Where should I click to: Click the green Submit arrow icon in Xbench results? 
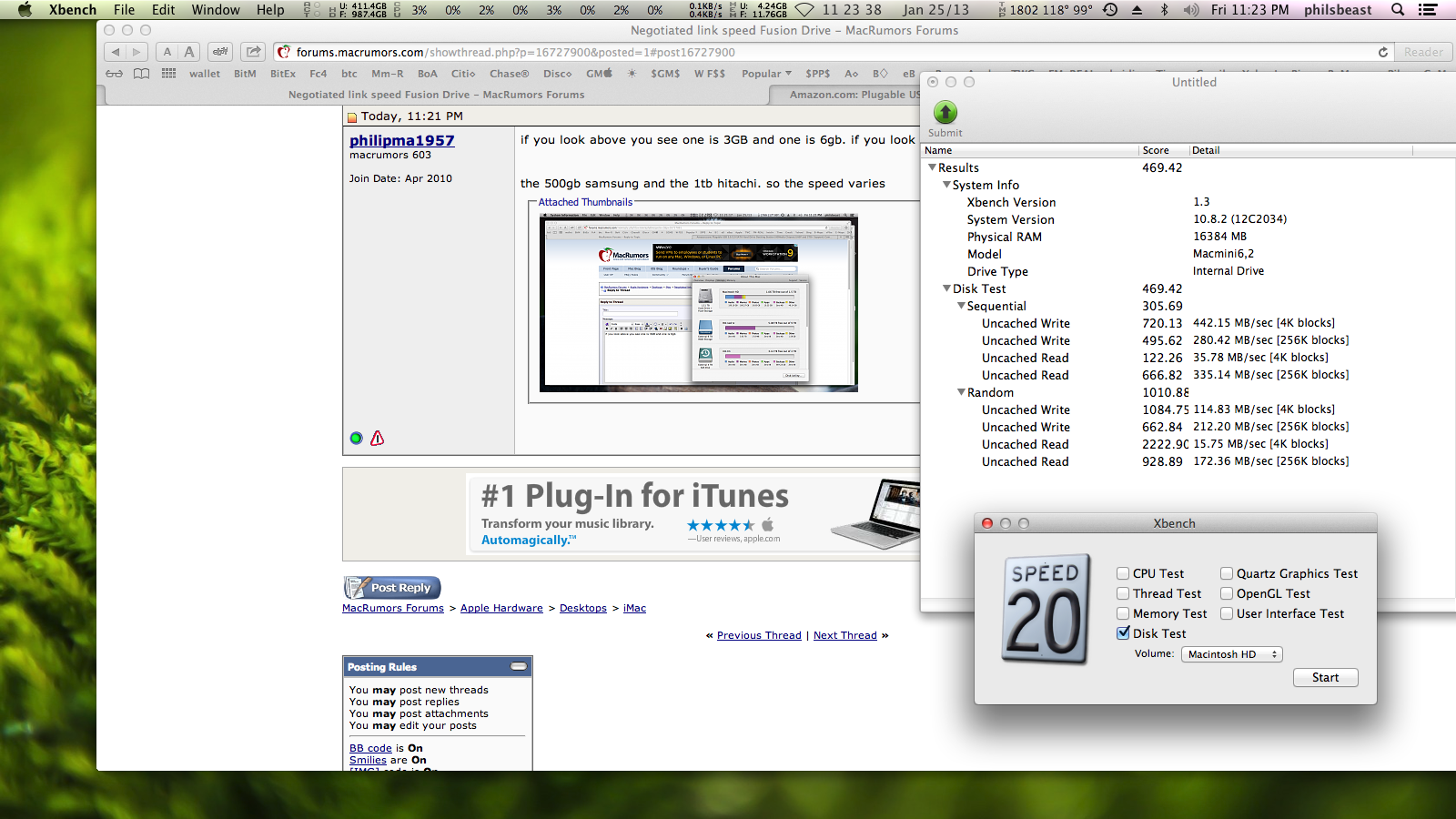click(945, 112)
